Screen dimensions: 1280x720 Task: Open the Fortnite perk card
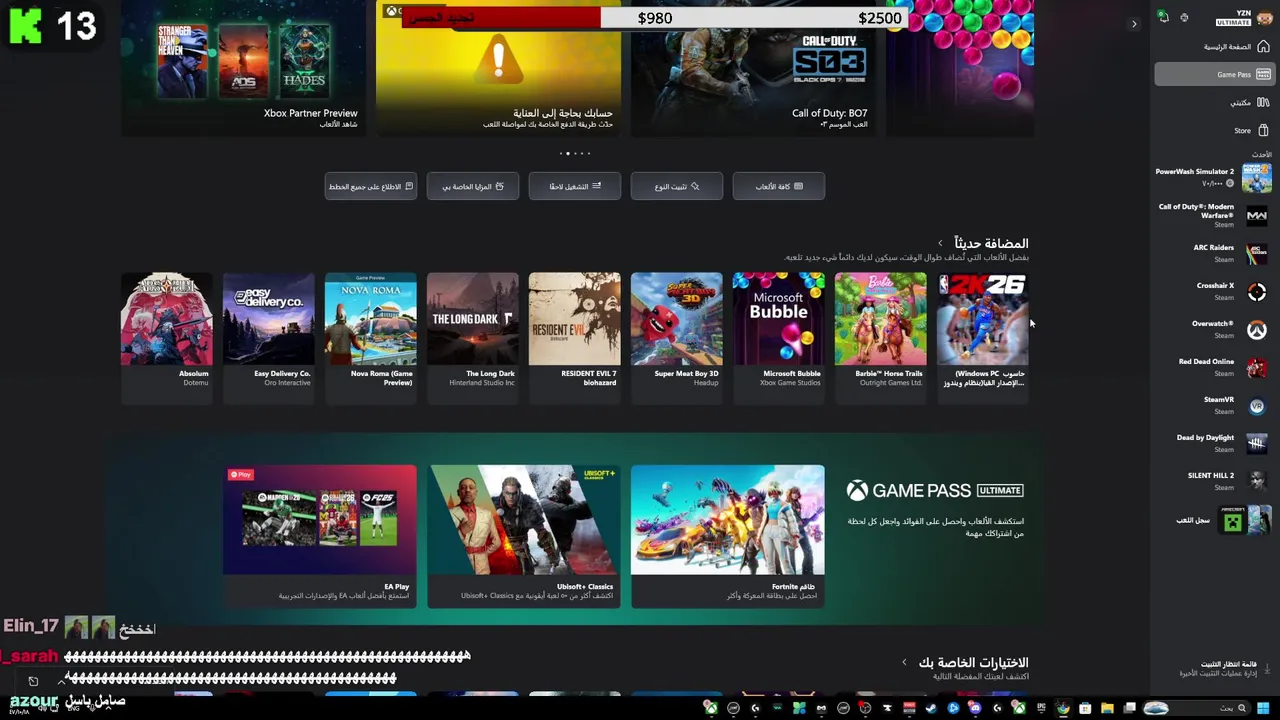[728, 535]
